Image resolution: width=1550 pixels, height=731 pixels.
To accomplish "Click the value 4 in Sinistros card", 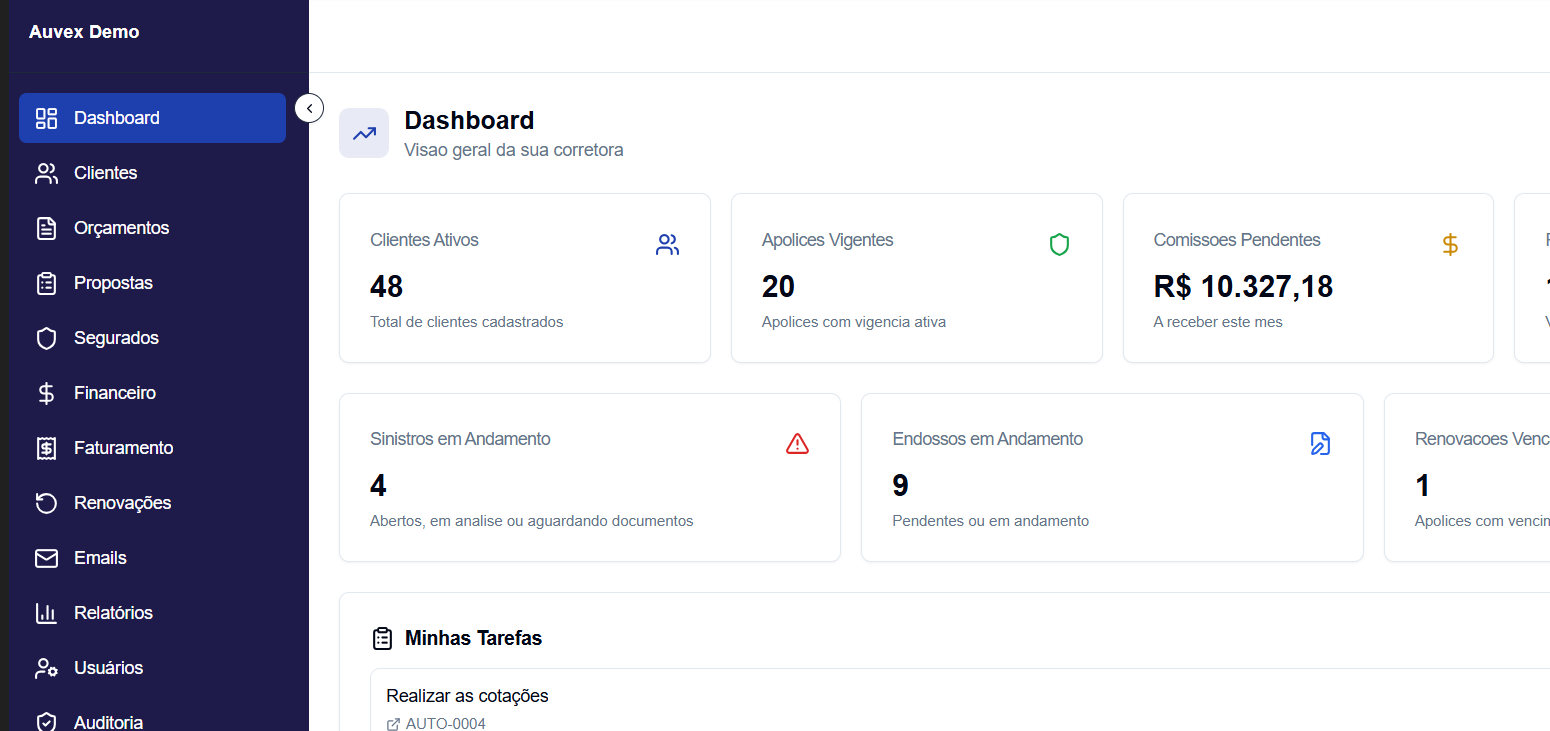I will (x=378, y=486).
